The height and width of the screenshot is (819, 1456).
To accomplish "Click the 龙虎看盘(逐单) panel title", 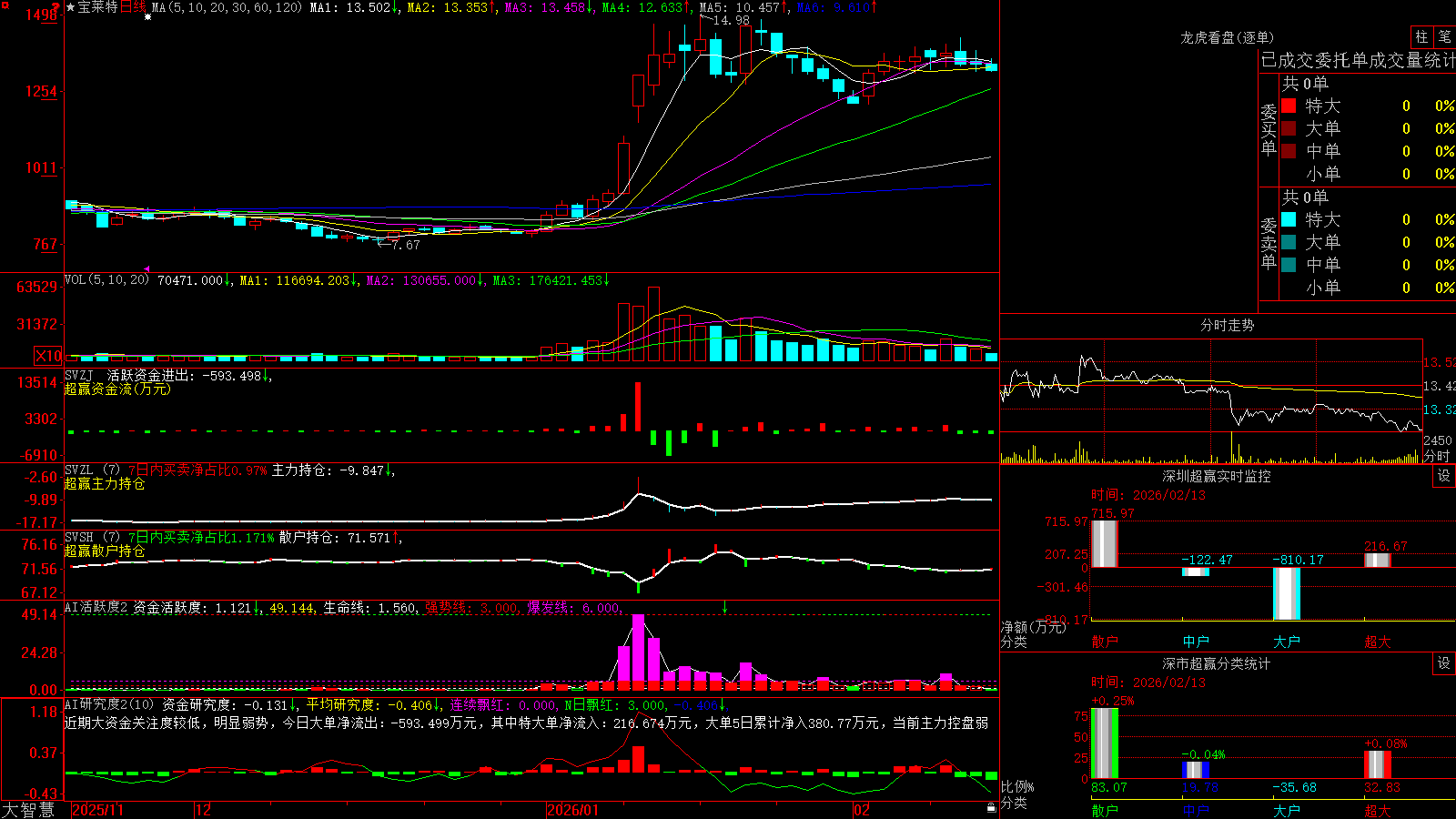I will tap(1228, 37).
